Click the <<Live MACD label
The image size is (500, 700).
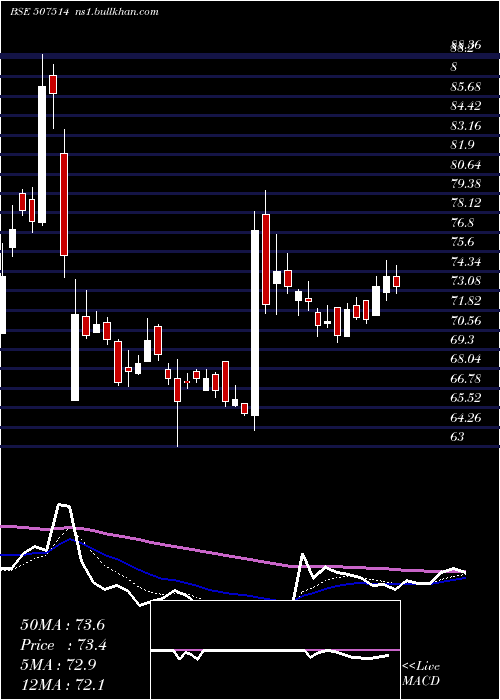(421, 674)
